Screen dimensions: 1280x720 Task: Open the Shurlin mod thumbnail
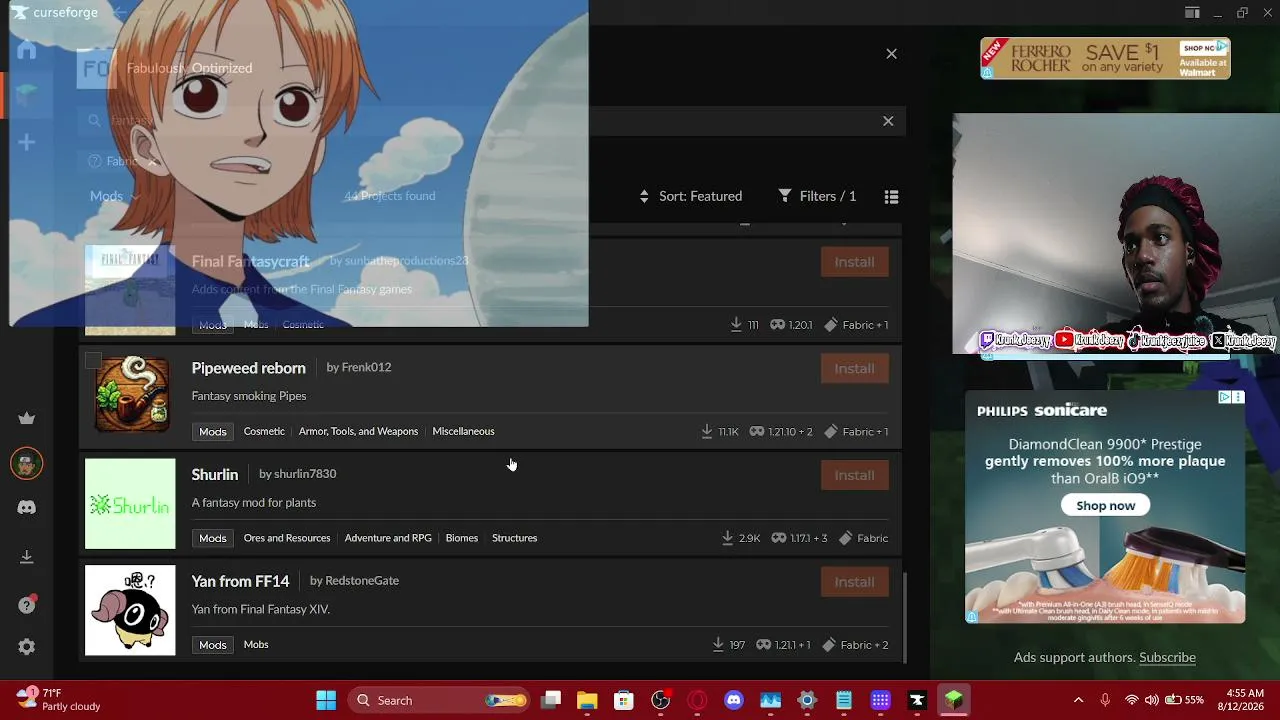coord(130,504)
